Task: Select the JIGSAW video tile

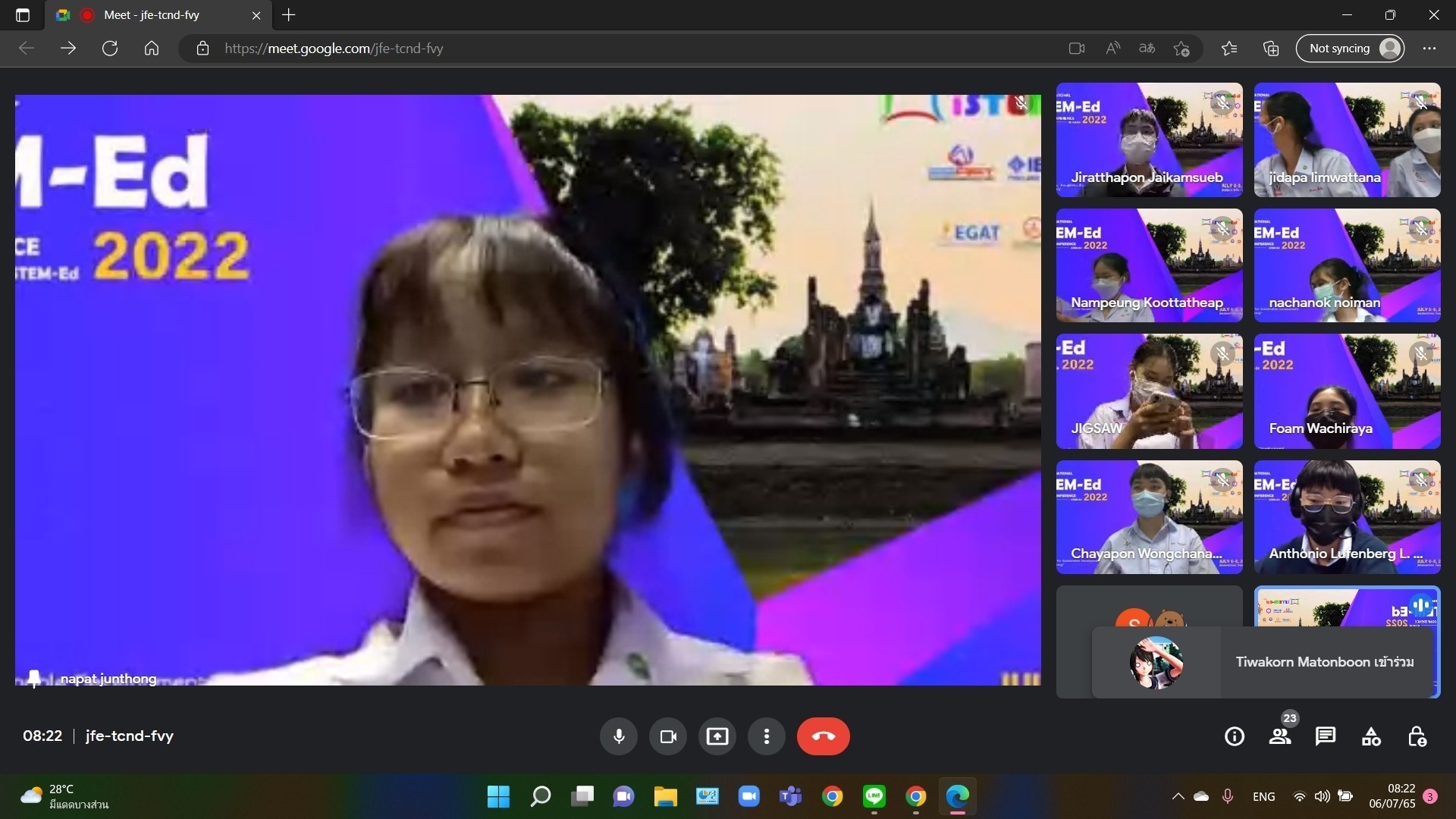Action: tap(1150, 391)
